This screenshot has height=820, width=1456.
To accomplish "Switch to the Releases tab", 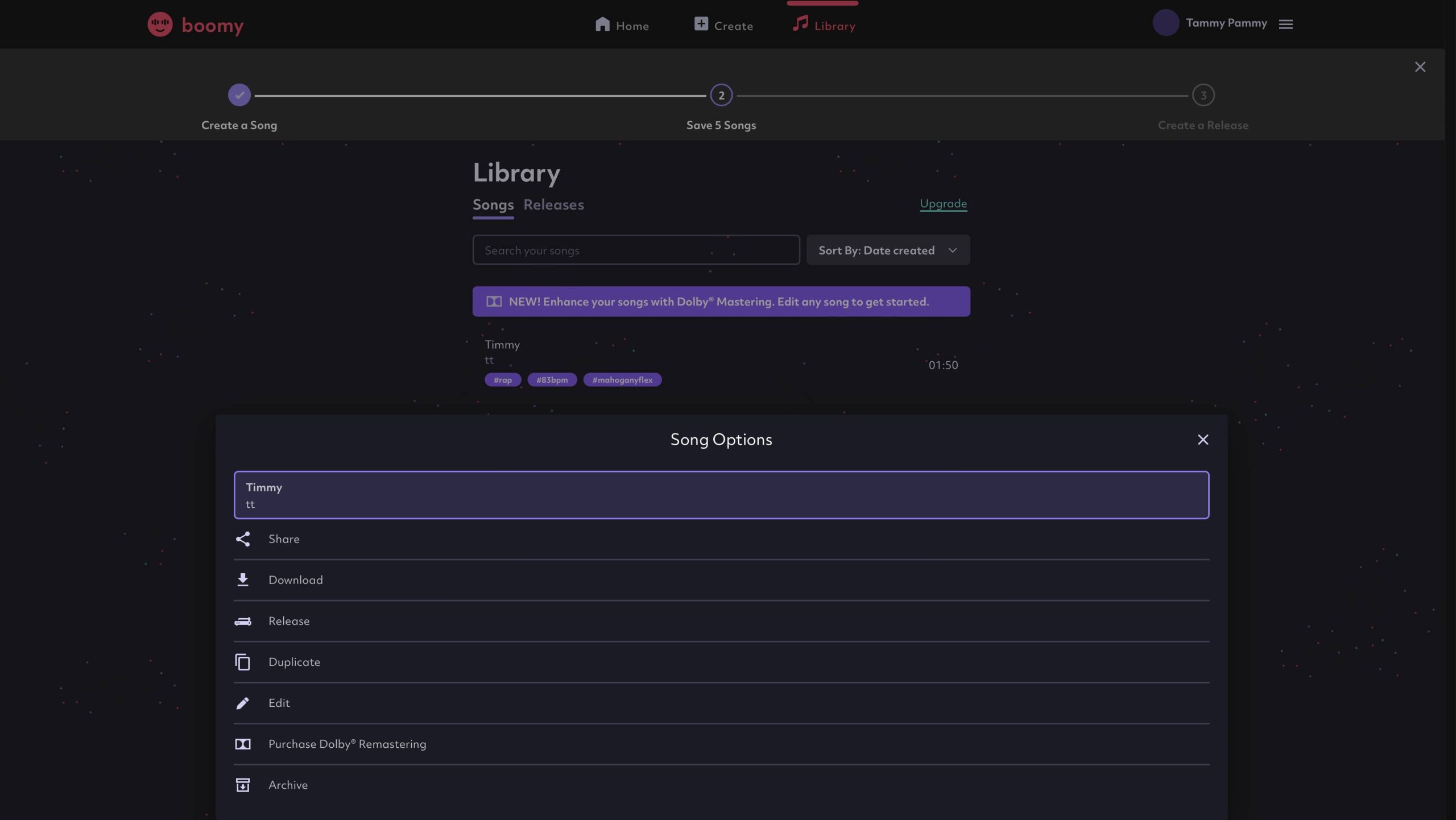I will [x=553, y=205].
